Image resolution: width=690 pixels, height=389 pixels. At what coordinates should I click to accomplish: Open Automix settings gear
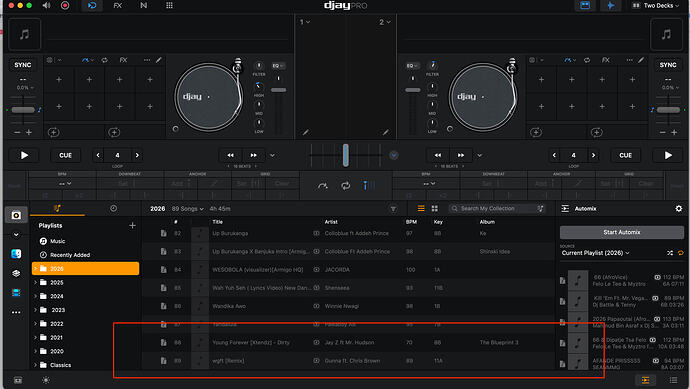[x=679, y=209]
